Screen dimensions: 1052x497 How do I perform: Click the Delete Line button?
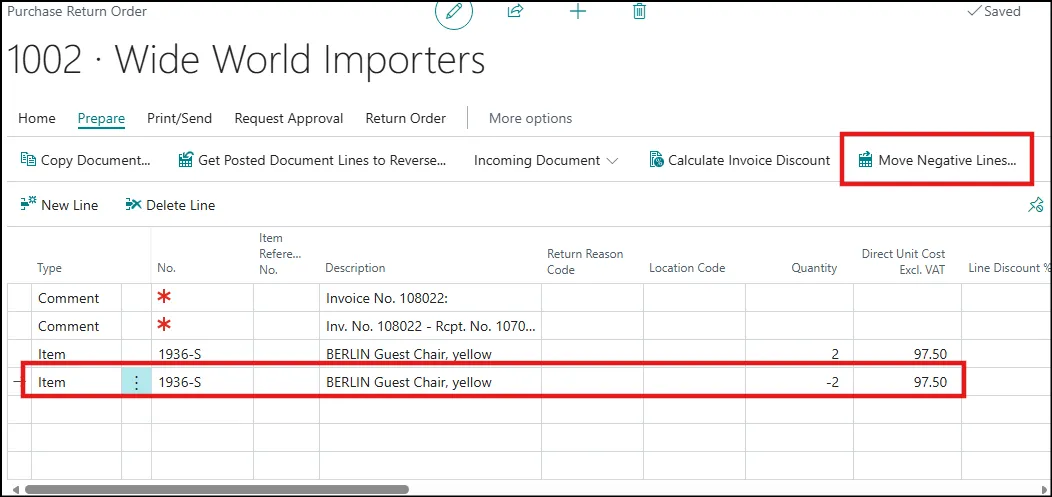170,205
